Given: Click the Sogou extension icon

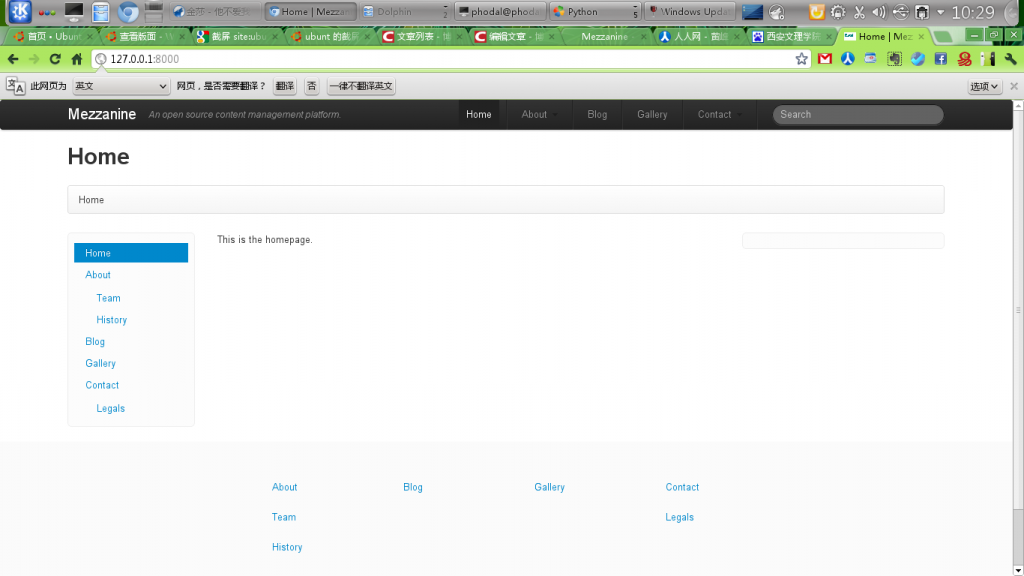Looking at the screenshot, I should click(x=963, y=58).
